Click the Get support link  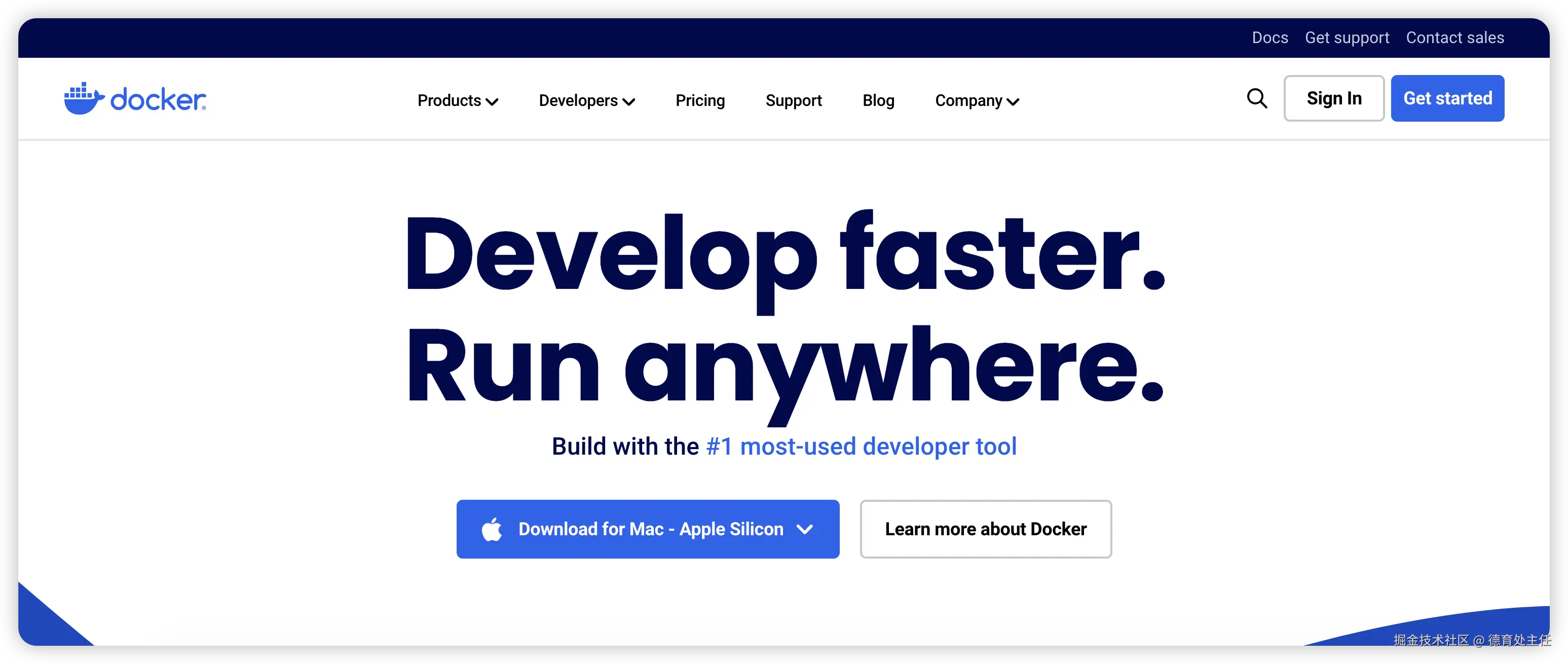pos(1347,38)
